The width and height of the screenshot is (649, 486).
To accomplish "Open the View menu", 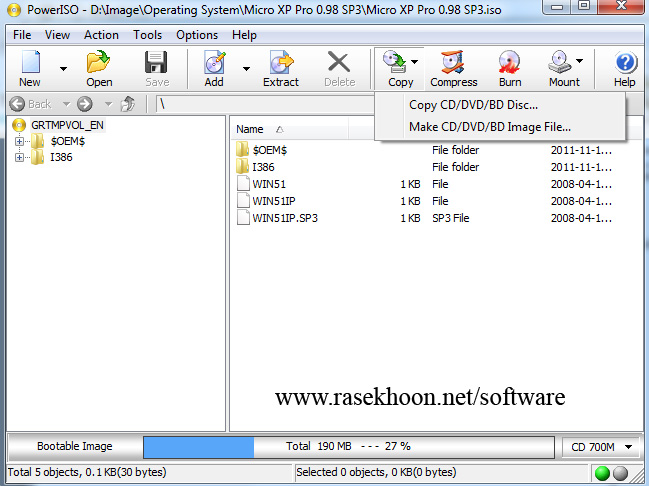I will coord(57,35).
